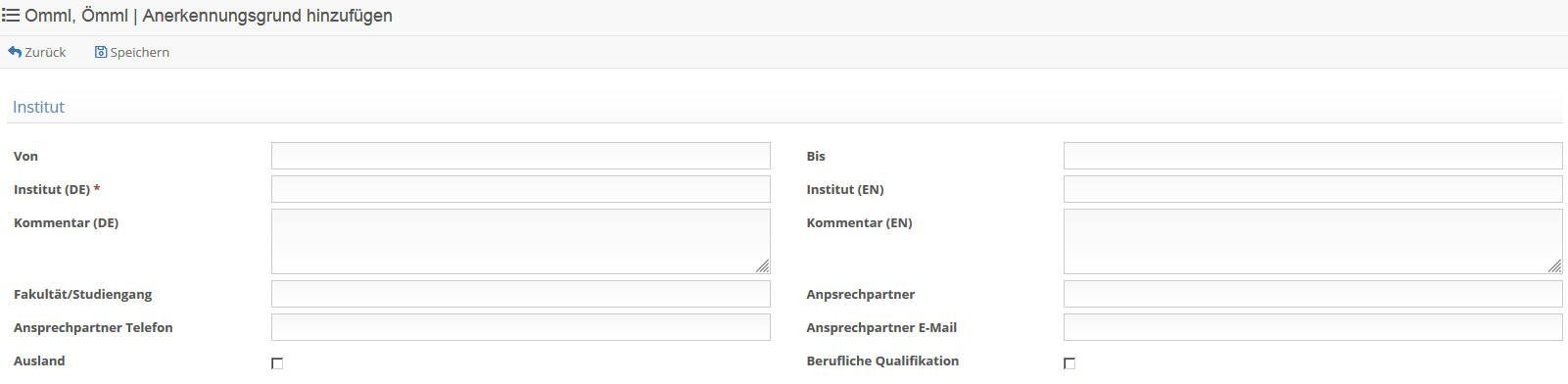Focus the Bis date field
The image size is (1568, 384).
click(x=1313, y=156)
